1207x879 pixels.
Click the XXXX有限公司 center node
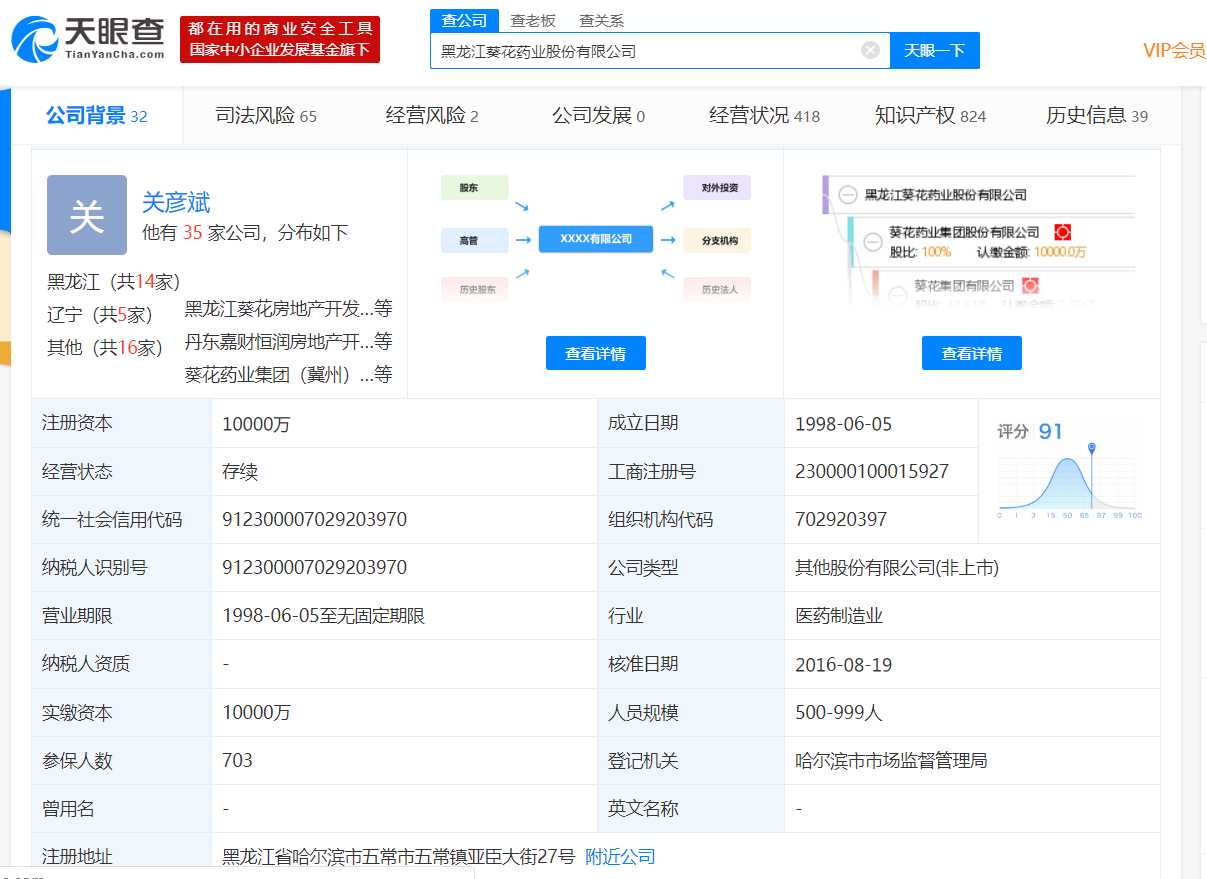[x=596, y=239]
